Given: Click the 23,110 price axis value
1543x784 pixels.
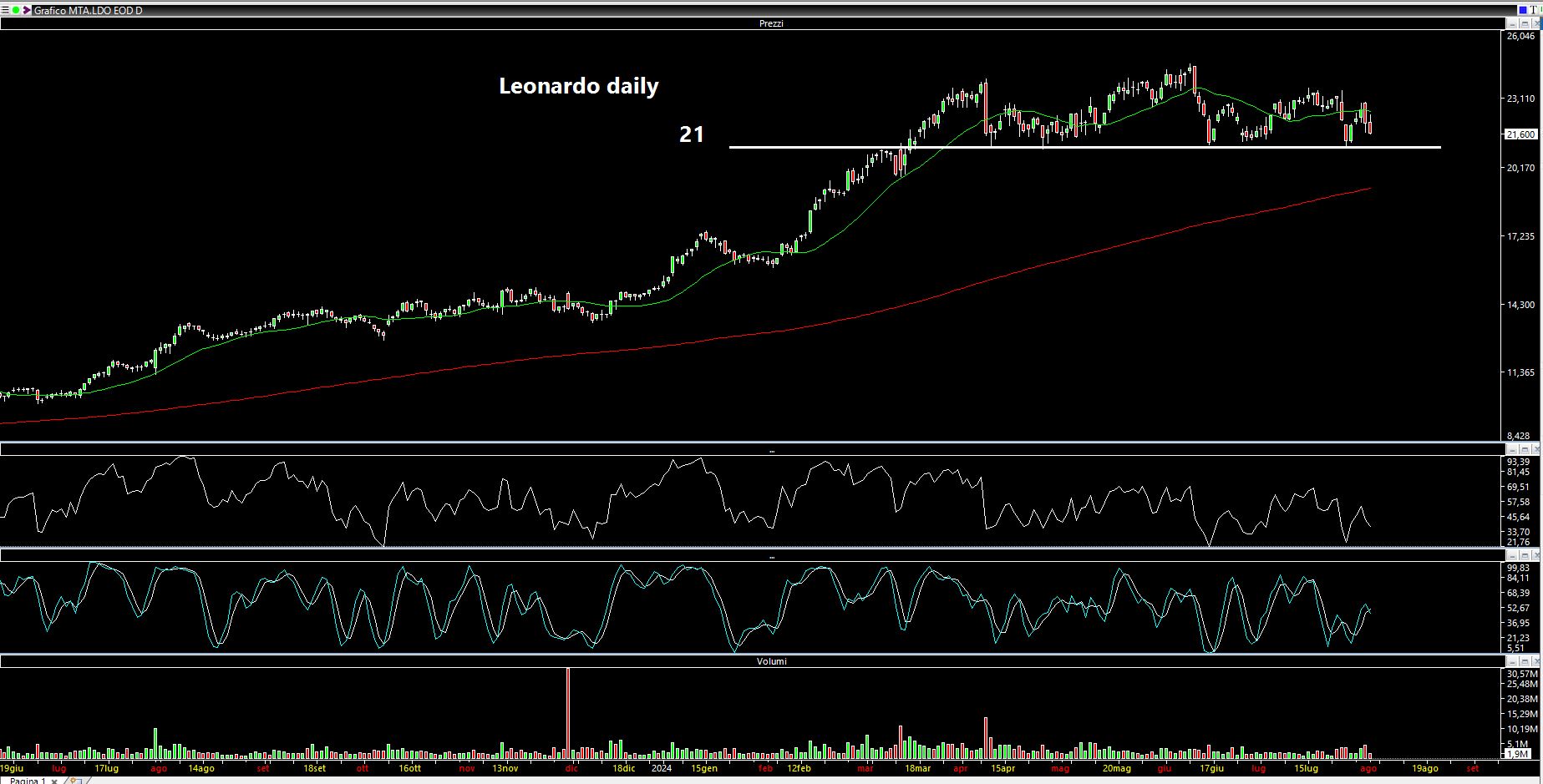Looking at the screenshot, I should click(x=1520, y=99).
